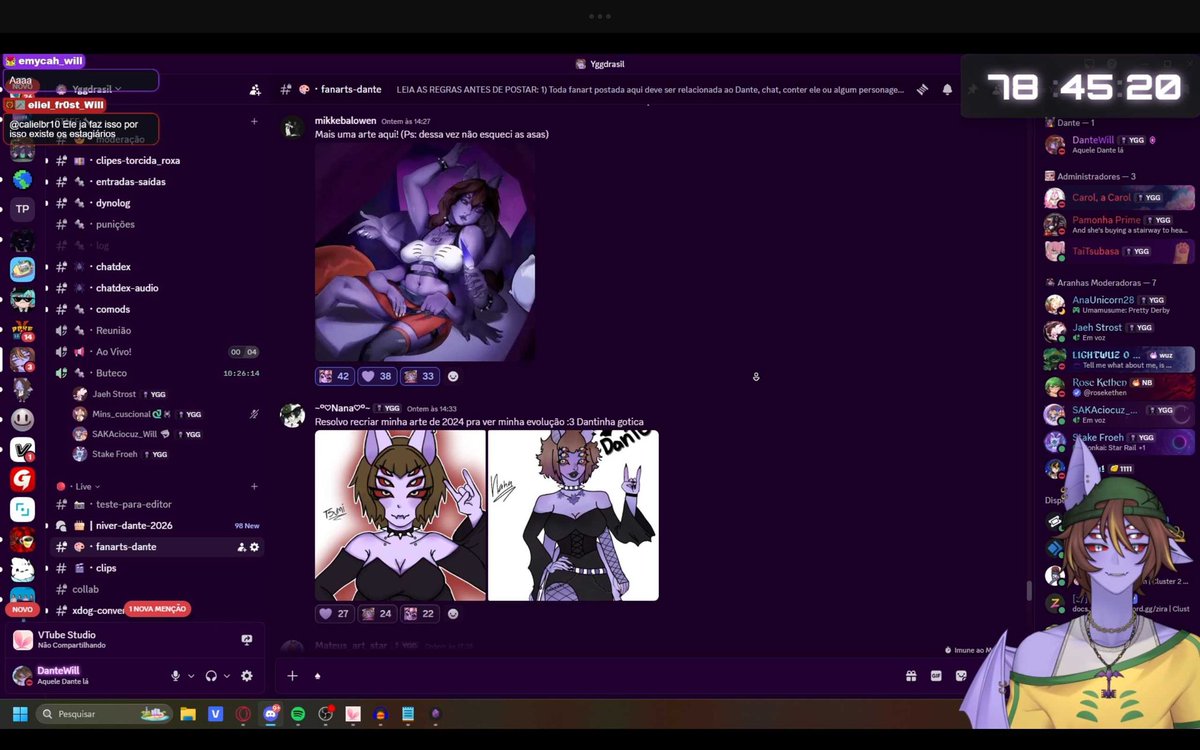Viewport: 1200px width, 750px height.
Task: Mute the microphone in voice controls
Action: pos(174,676)
